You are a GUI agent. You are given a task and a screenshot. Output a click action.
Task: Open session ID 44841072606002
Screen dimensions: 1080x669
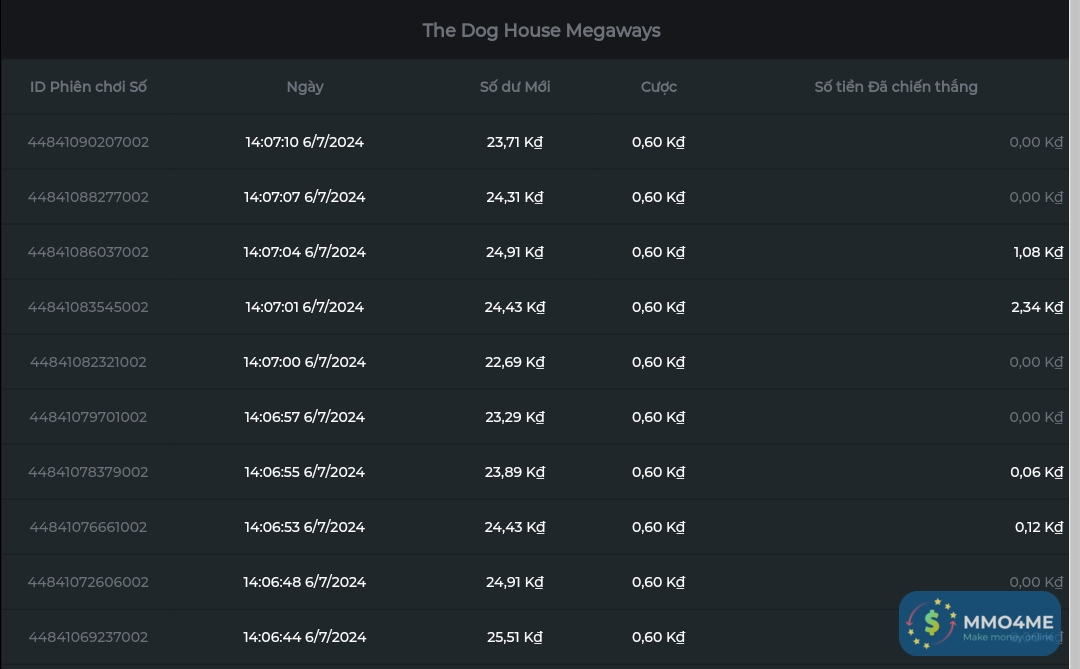[x=88, y=582]
